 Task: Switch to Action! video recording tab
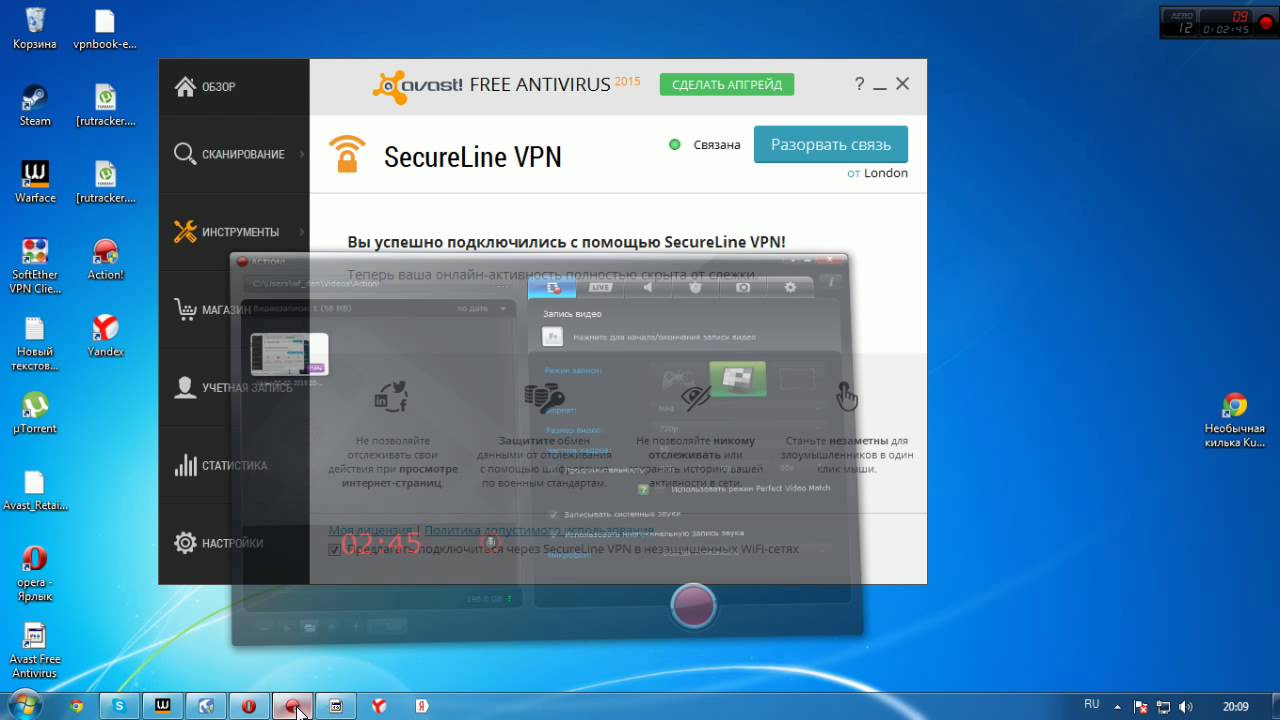[552, 287]
